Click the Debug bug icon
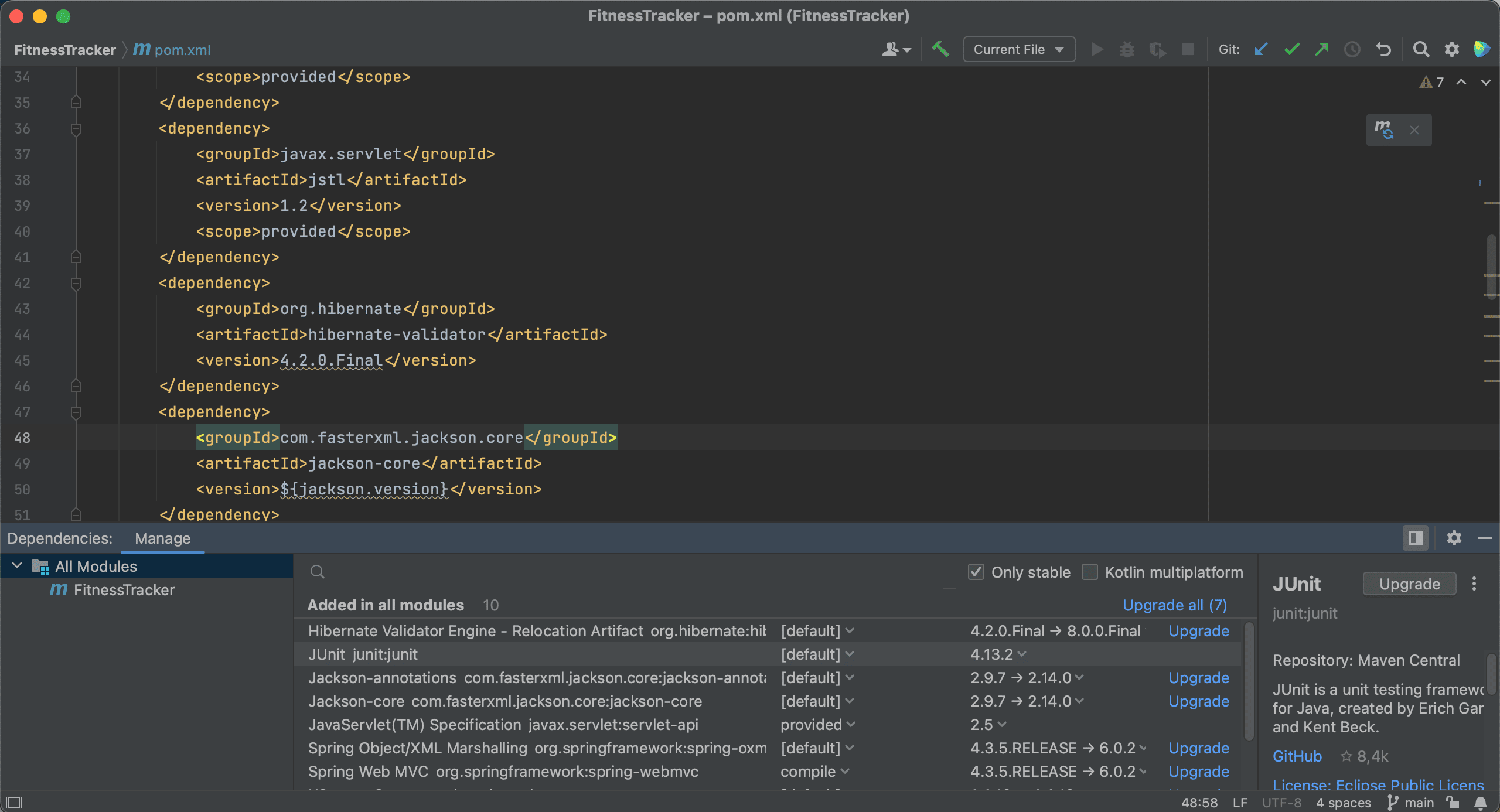 pyautogui.click(x=1127, y=49)
